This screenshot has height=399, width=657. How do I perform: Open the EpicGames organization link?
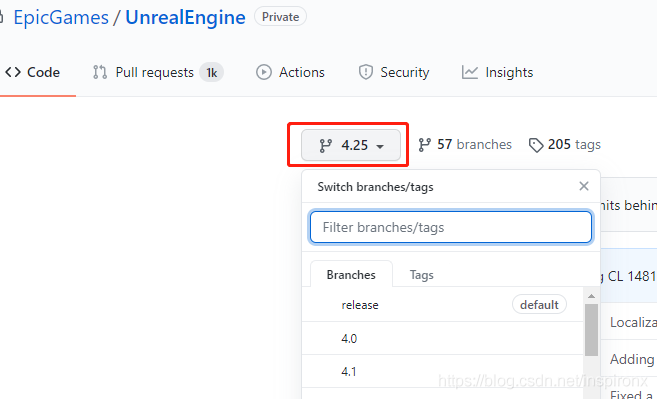tap(61, 18)
